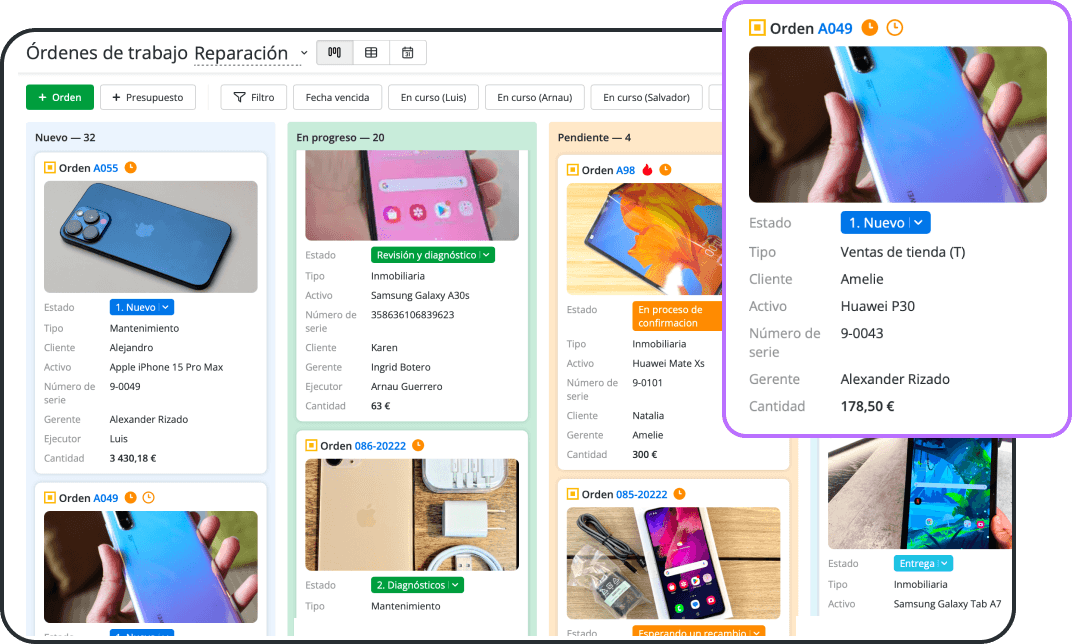Image resolution: width=1072 pixels, height=644 pixels.
Task: Click the orange clock on Orden 086-20222
Action: [x=418, y=445]
